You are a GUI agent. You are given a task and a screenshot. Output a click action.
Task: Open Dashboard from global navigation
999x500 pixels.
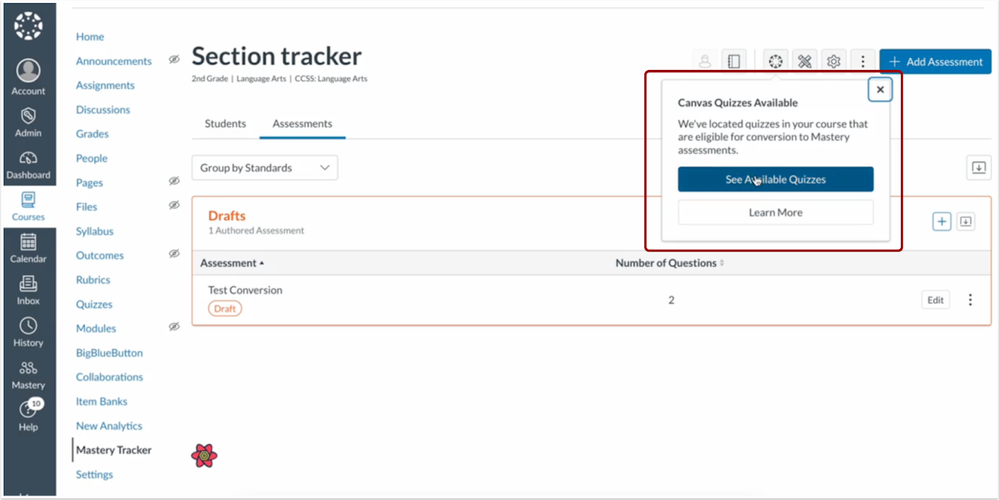click(x=28, y=165)
